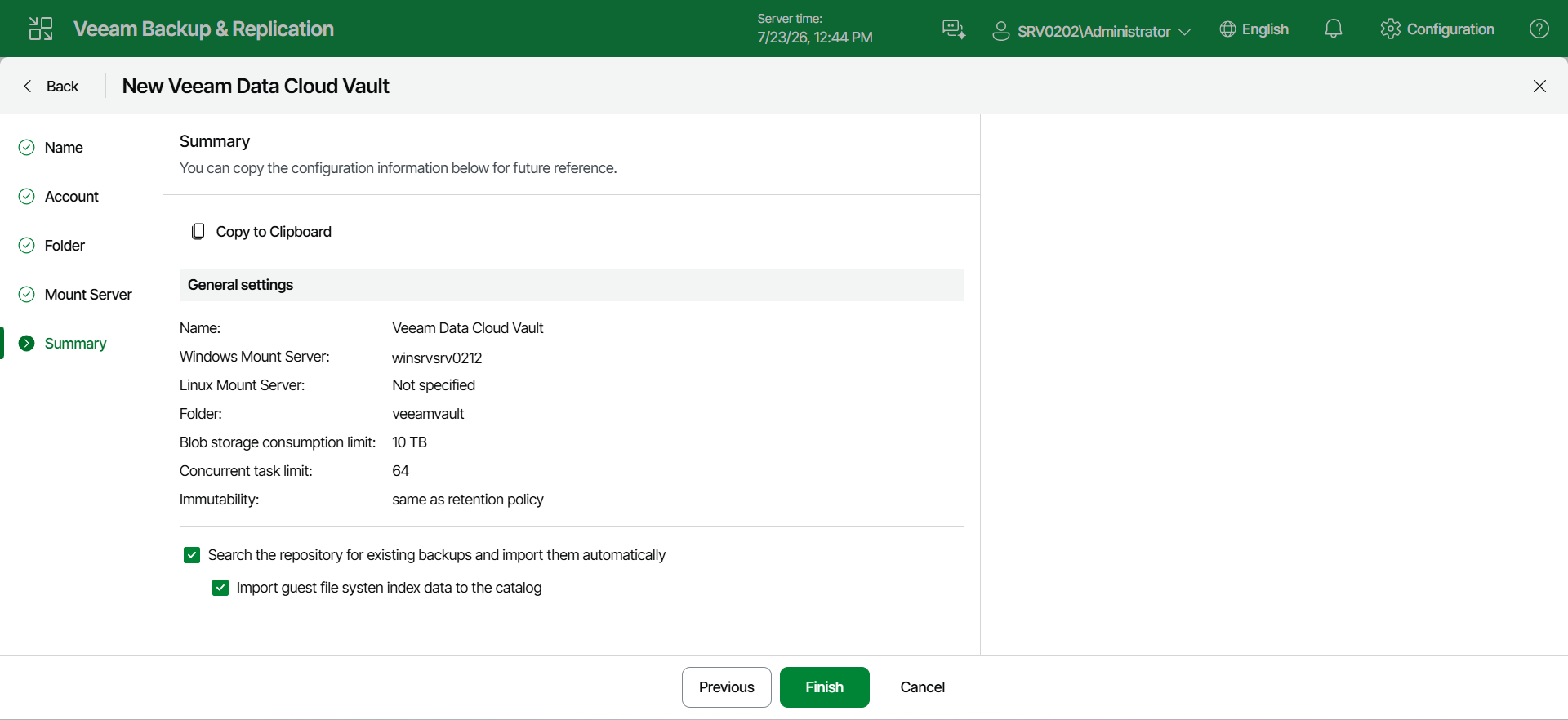This screenshot has height=720, width=1568.
Task: Click the concurrent task limit value 64
Action: (x=400, y=471)
